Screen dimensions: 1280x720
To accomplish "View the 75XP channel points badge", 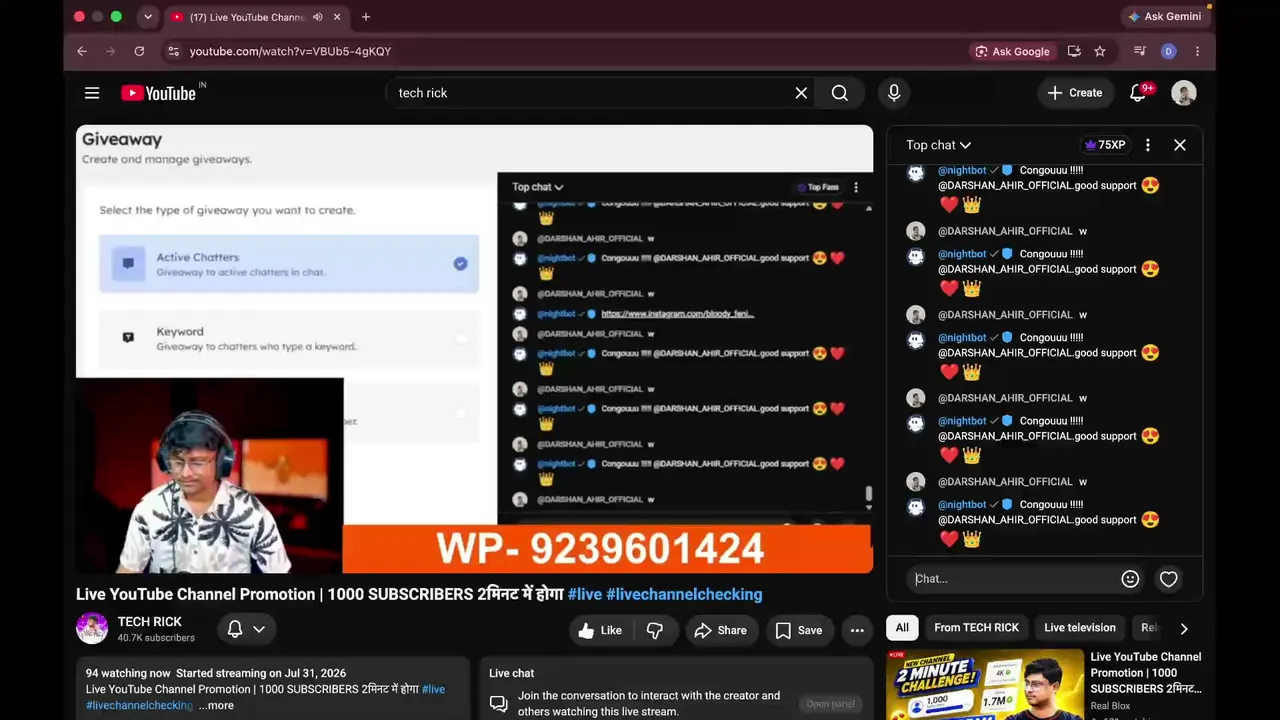I will pos(1104,145).
